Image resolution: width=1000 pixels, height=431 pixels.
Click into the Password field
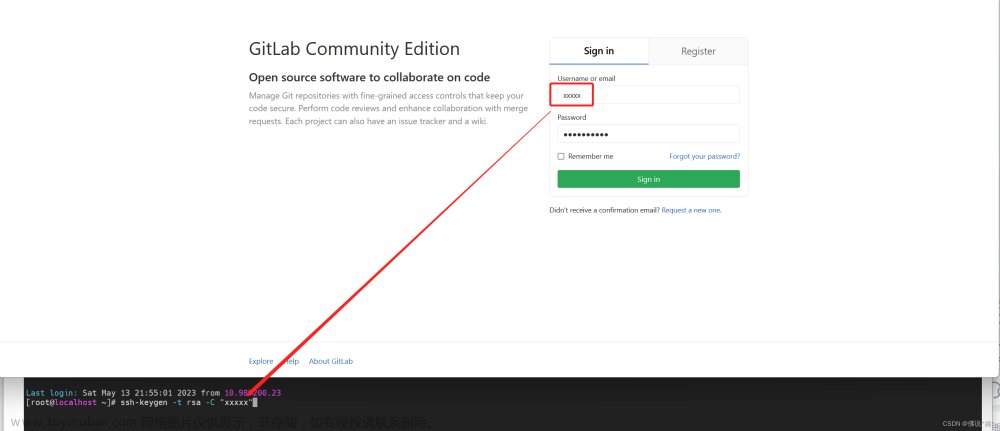648,134
